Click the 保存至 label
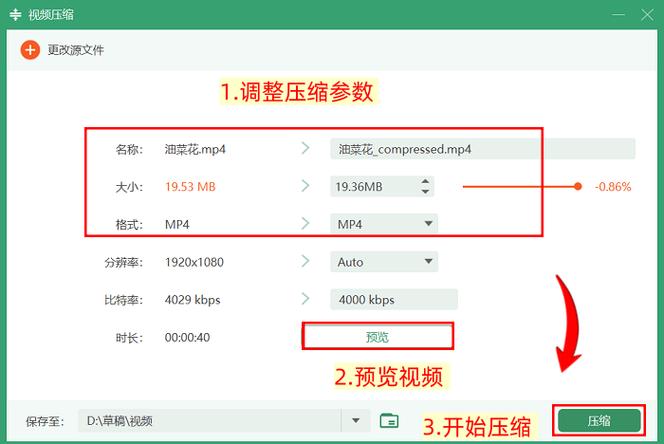The height and width of the screenshot is (444, 664). [45, 422]
